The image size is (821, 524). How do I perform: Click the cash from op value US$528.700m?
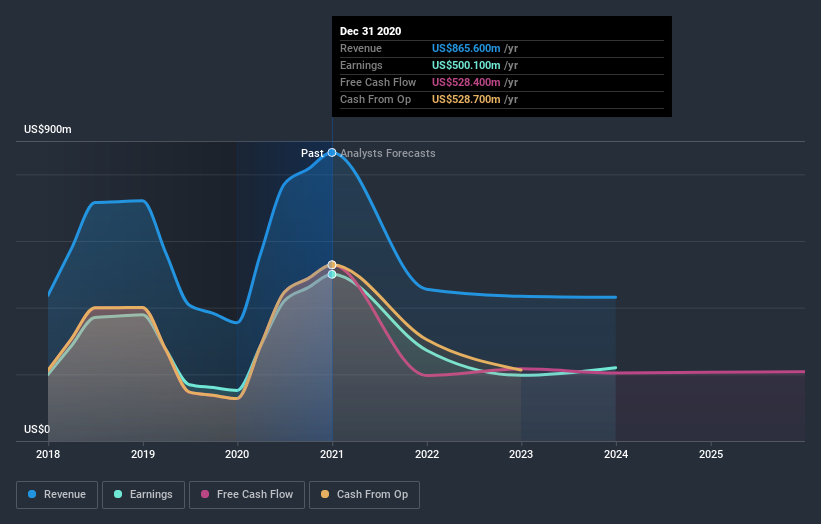(466, 99)
